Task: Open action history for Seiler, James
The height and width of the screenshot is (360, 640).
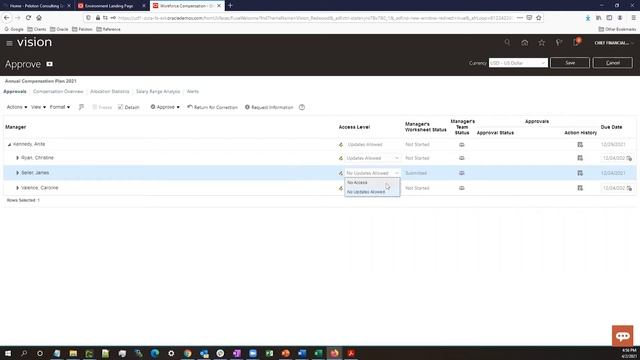Action: (x=580, y=173)
